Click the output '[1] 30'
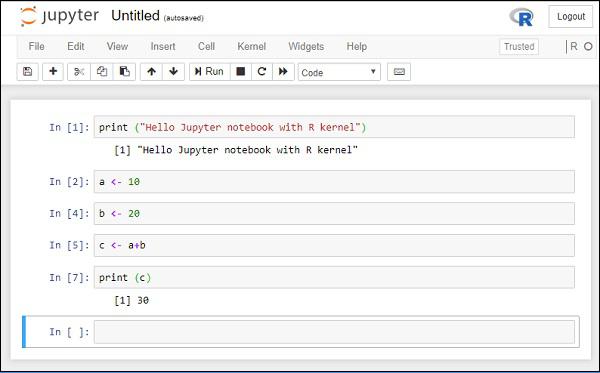The height and width of the screenshot is (373, 600). 131,301
